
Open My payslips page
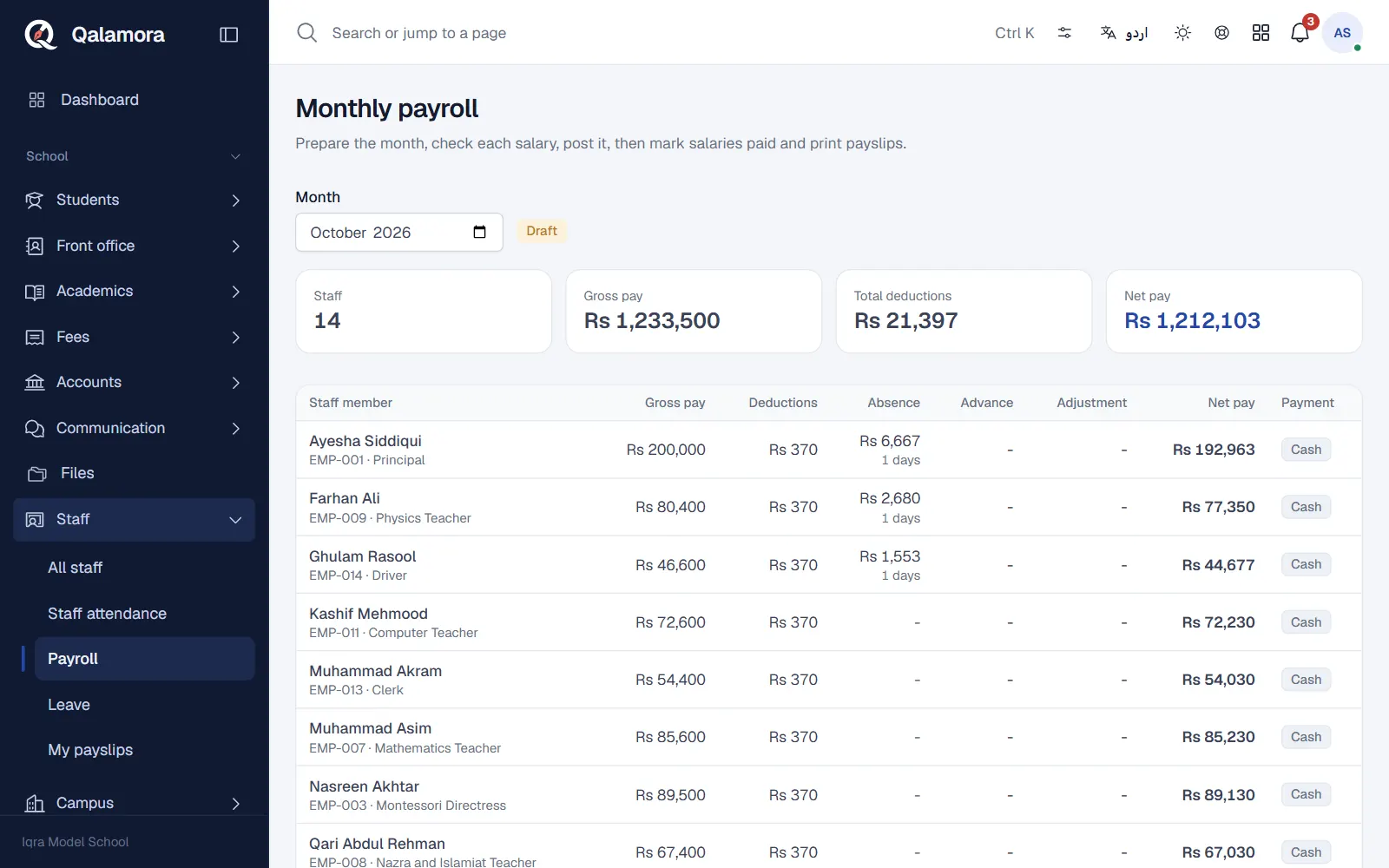click(x=144, y=750)
